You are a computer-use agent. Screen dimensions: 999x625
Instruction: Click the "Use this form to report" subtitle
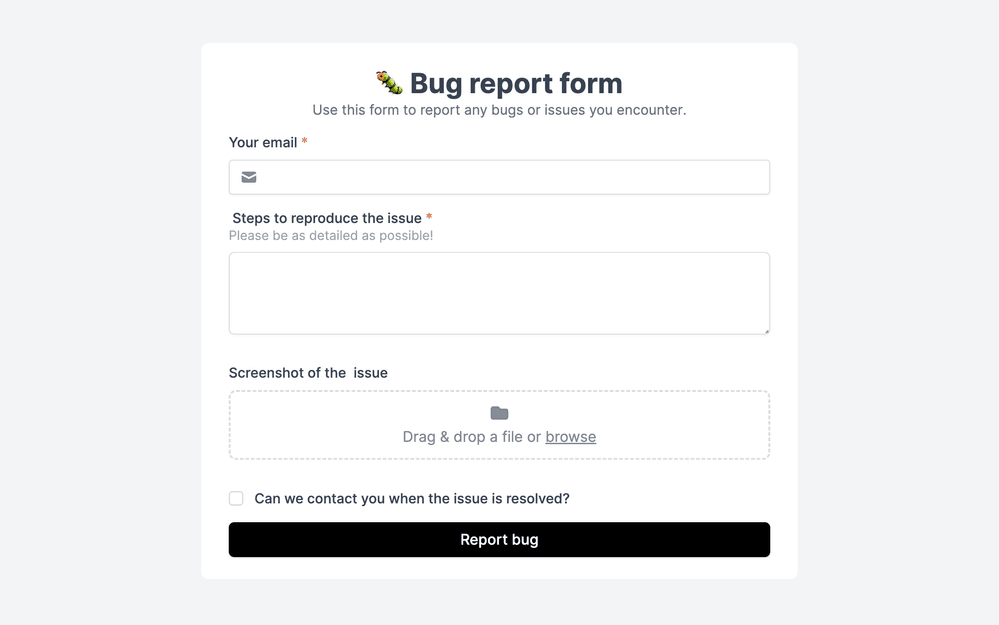499,110
